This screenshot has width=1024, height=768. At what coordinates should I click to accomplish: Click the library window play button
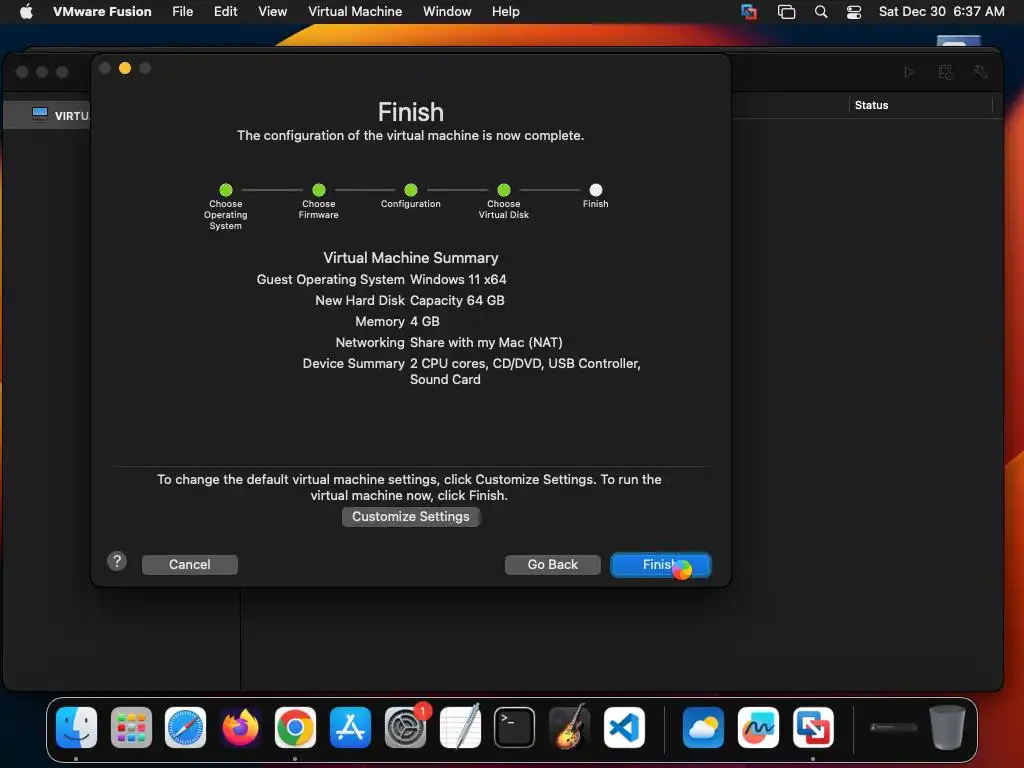tap(909, 72)
